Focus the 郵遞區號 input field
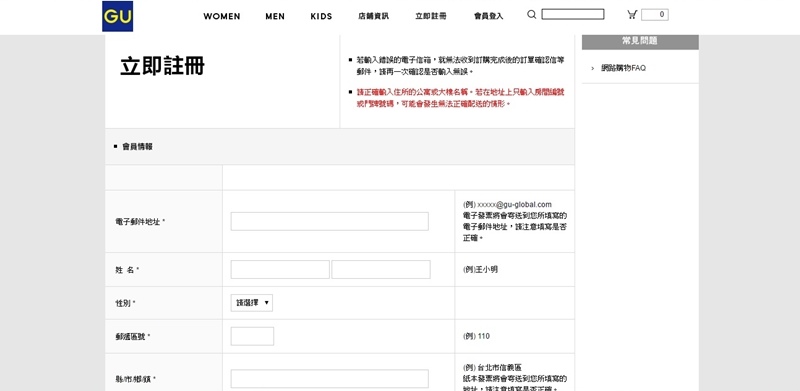Viewport: 800px width, 391px height. click(x=252, y=336)
